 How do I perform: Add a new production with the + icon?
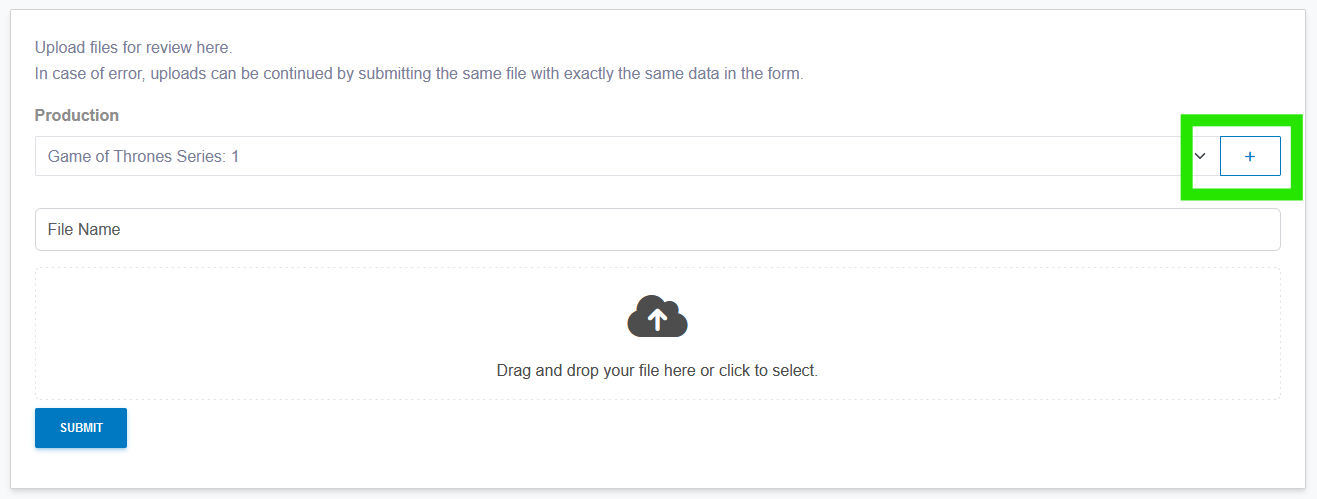[x=1250, y=156]
